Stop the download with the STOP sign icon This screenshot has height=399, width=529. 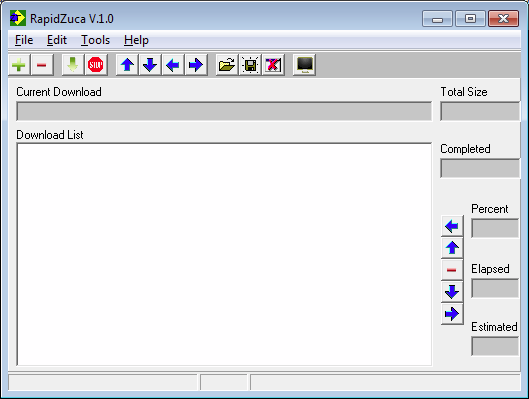[x=96, y=65]
